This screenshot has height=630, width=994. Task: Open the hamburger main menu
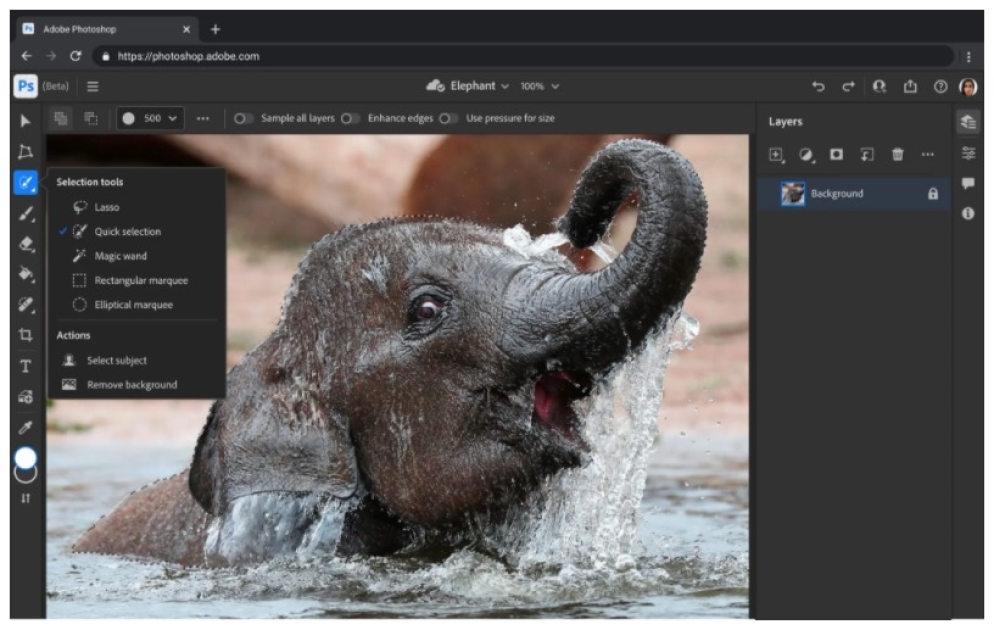[x=93, y=86]
